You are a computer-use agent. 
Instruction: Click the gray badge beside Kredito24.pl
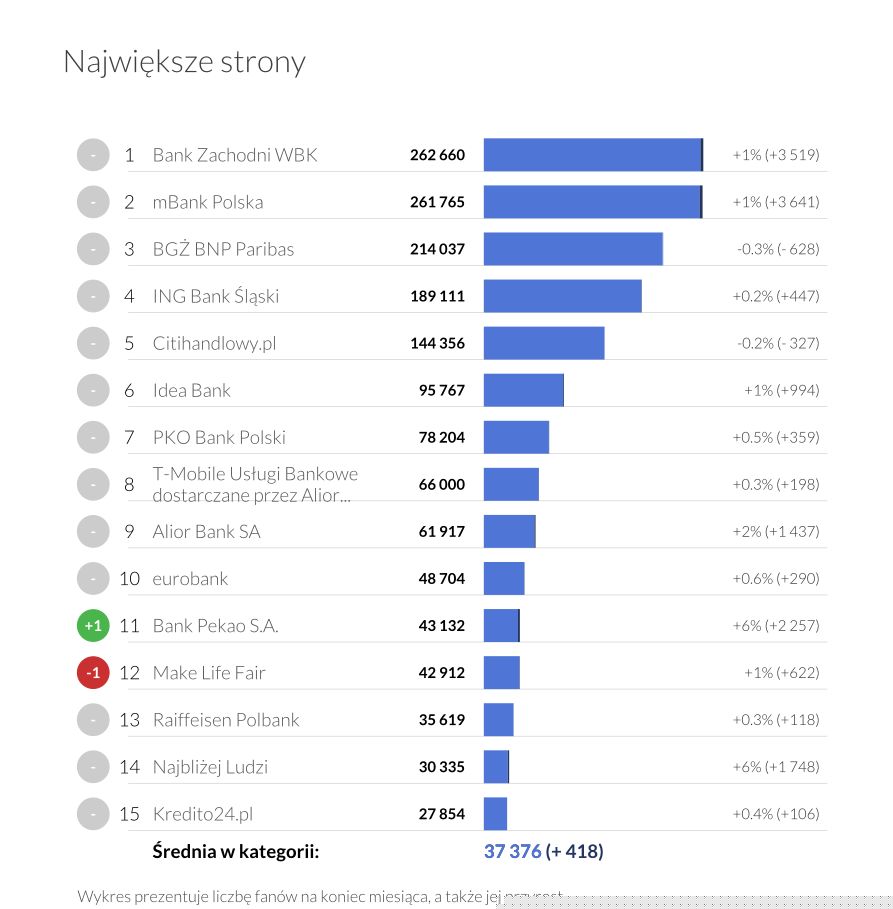(x=93, y=814)
